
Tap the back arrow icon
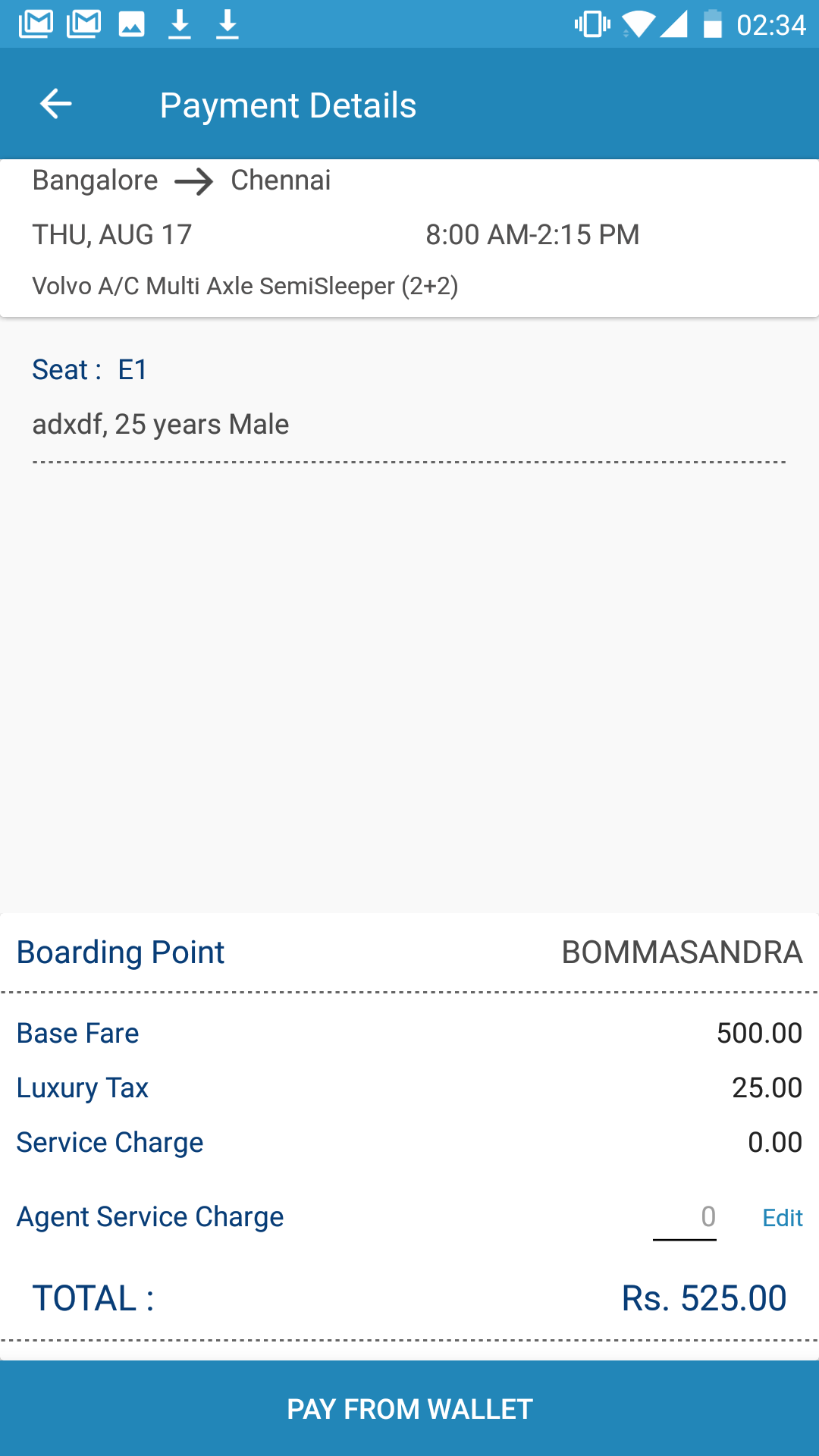coord(55,105)
